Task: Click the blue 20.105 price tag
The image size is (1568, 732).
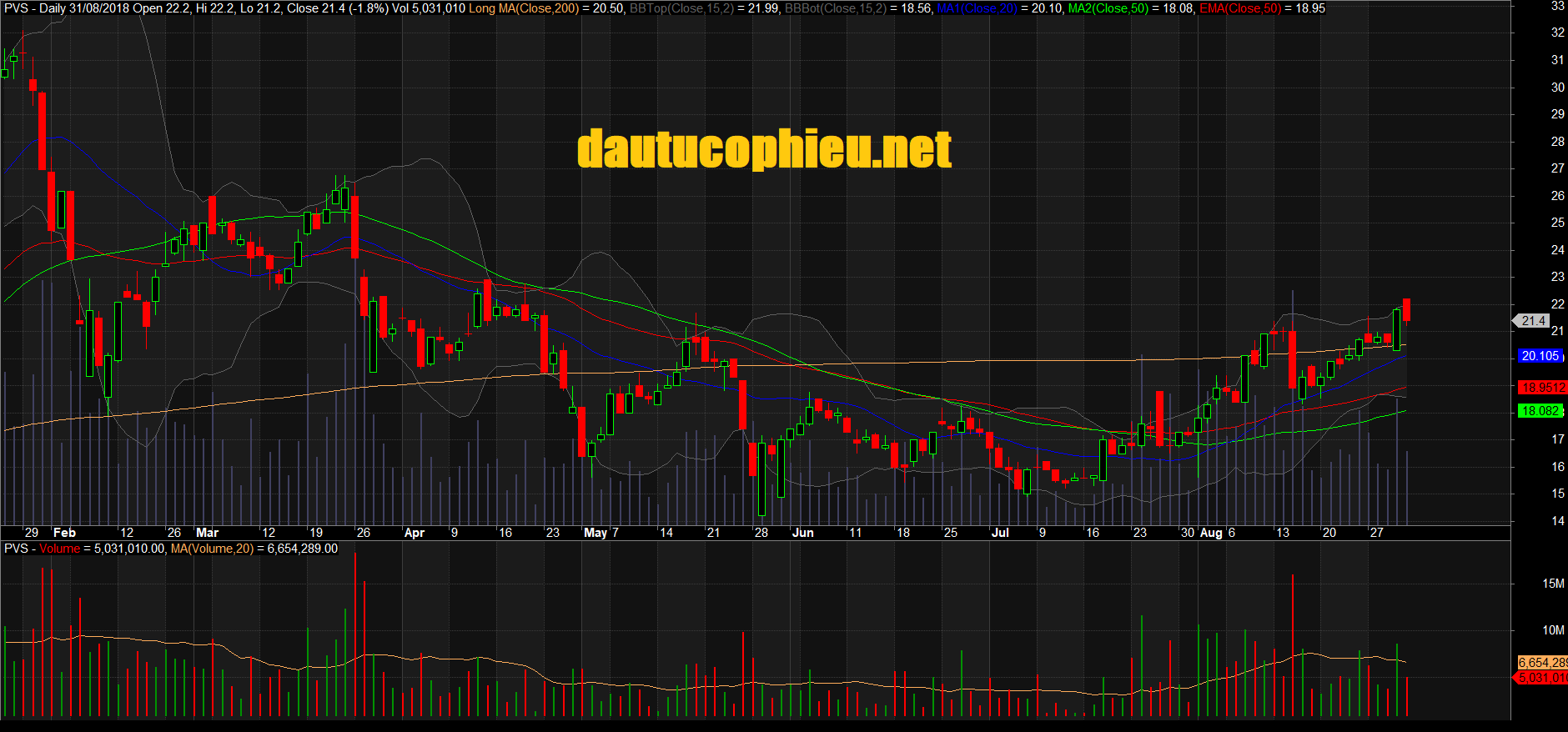Action: [1540, 356]
